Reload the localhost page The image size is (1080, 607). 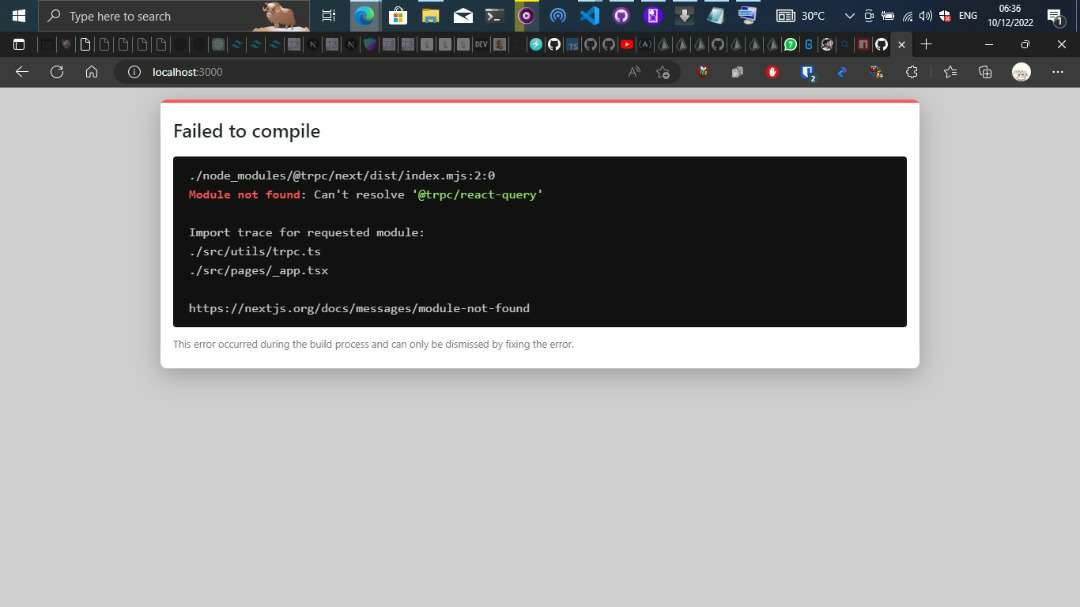point(56,72)
